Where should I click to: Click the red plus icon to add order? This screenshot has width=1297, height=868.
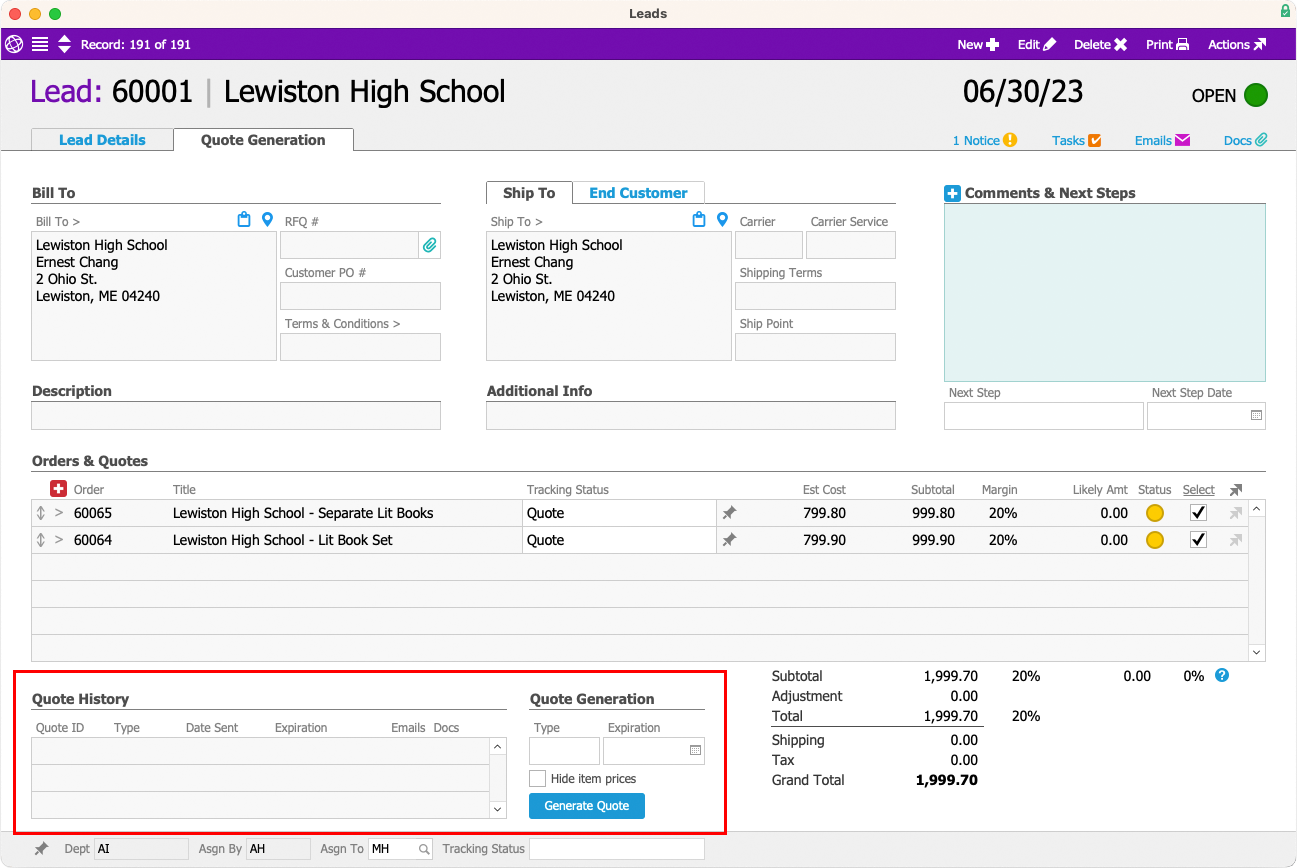(58, 489)
